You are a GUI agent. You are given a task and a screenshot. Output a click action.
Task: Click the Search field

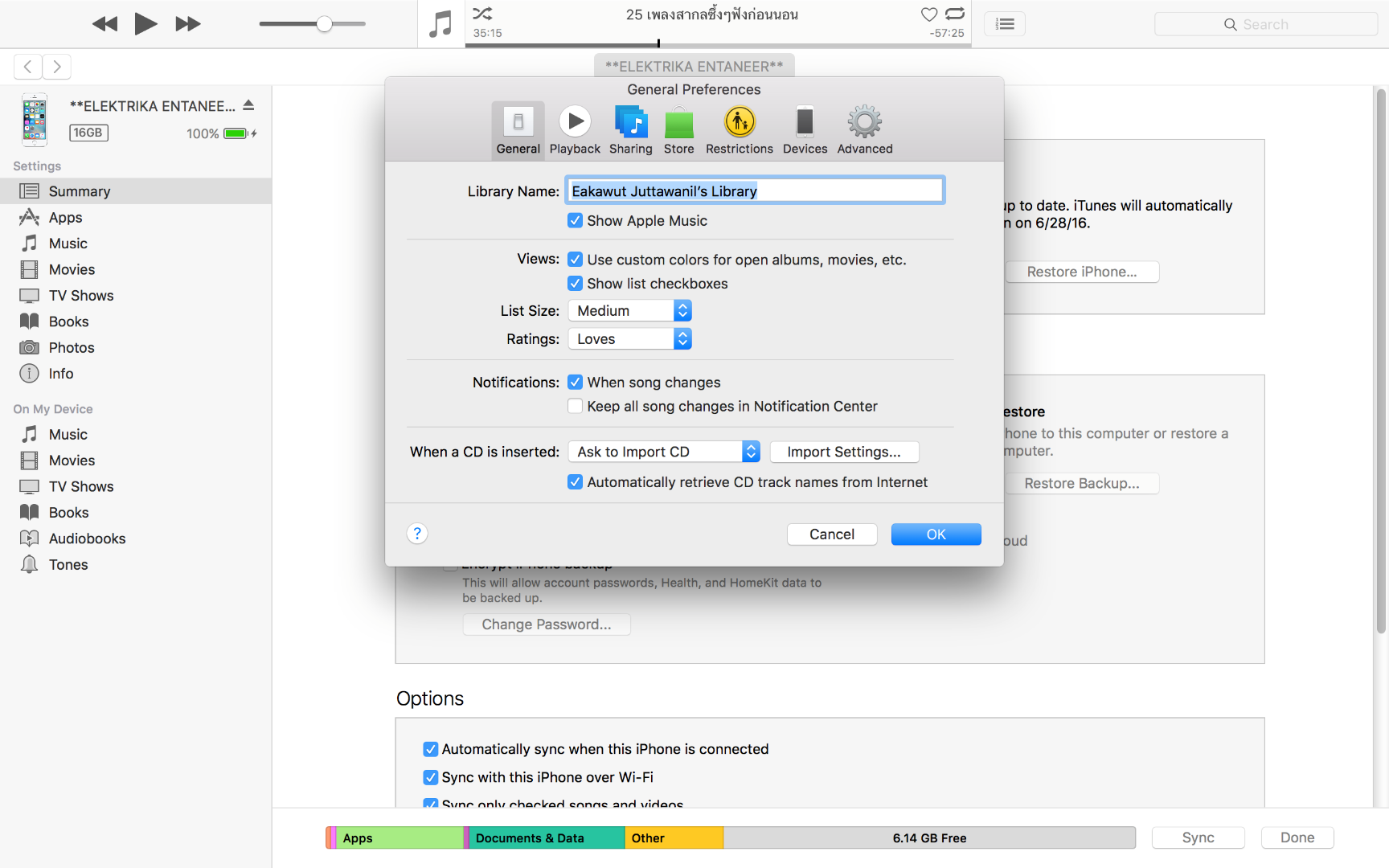click(x=1266, y=24)
